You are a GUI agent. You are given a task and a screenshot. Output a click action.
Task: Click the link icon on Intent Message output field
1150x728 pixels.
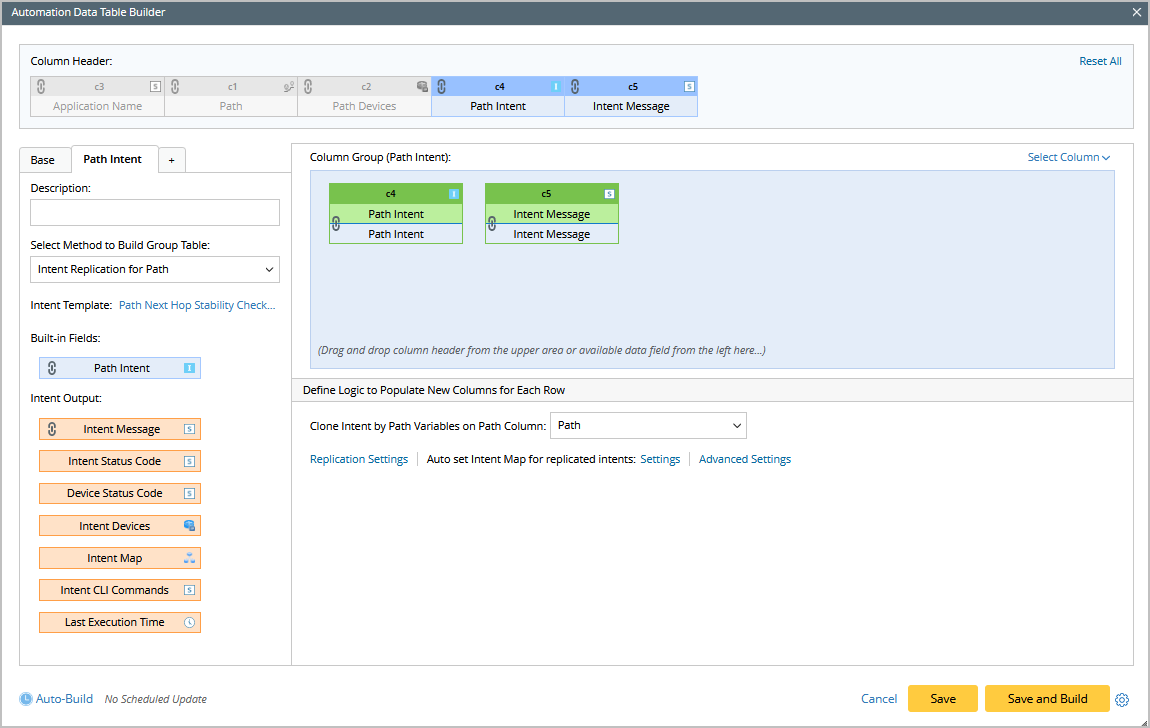click(52, 429)
